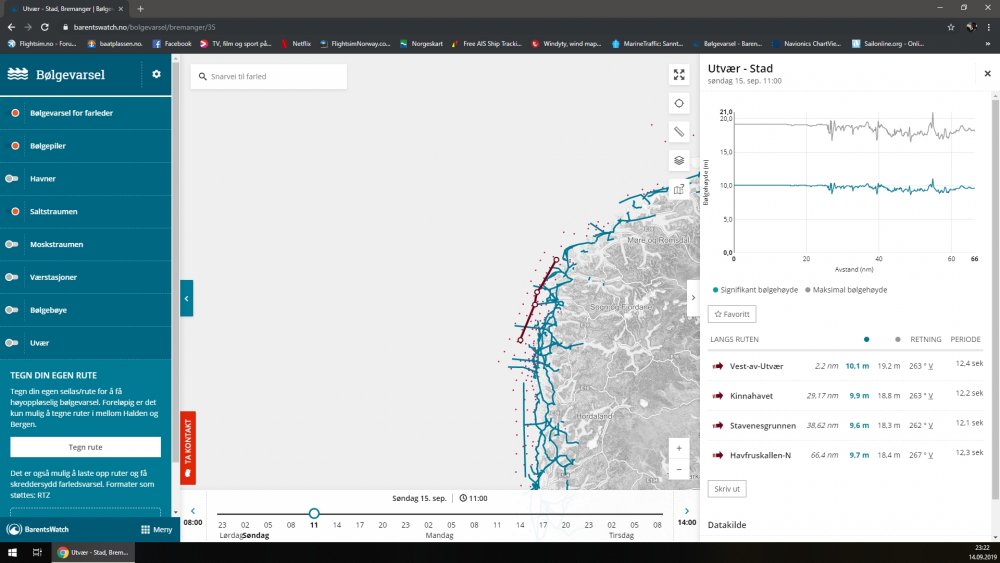Click direction arrow for Vest-av-Utvær
This screenshot has height=563, width=1000.
point(717,366)
